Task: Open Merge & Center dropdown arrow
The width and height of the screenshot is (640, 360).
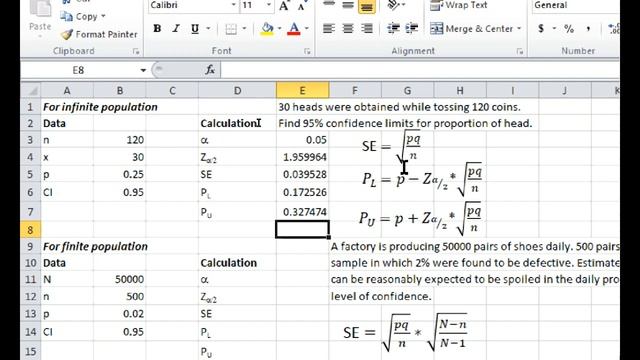Action: click(x=519, y=29)
